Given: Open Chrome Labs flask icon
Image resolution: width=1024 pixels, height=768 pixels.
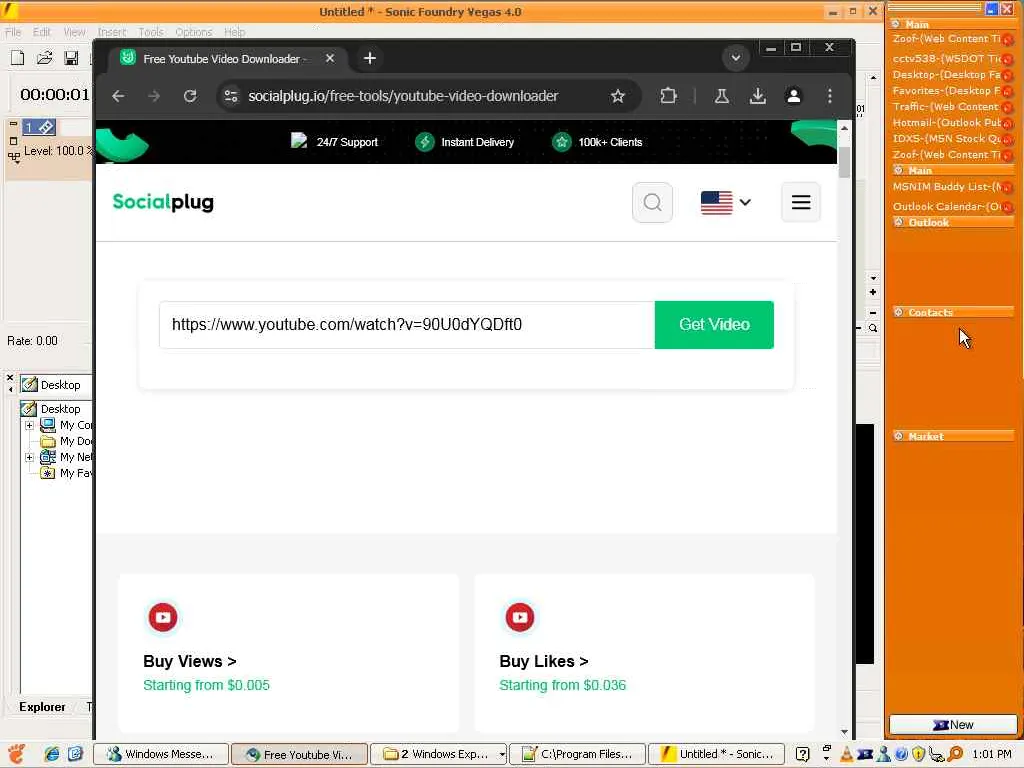Looking at the screenshot, I should pyautogui.click(x=722, y=96).
